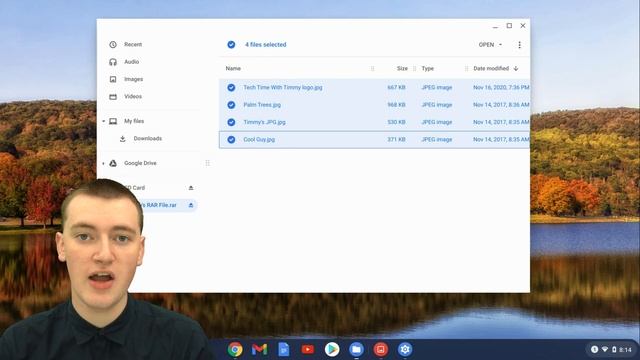Uncheck the Palm Trees.jpg checkmark
Screen dimensions: 640x360
click(231, 105)
